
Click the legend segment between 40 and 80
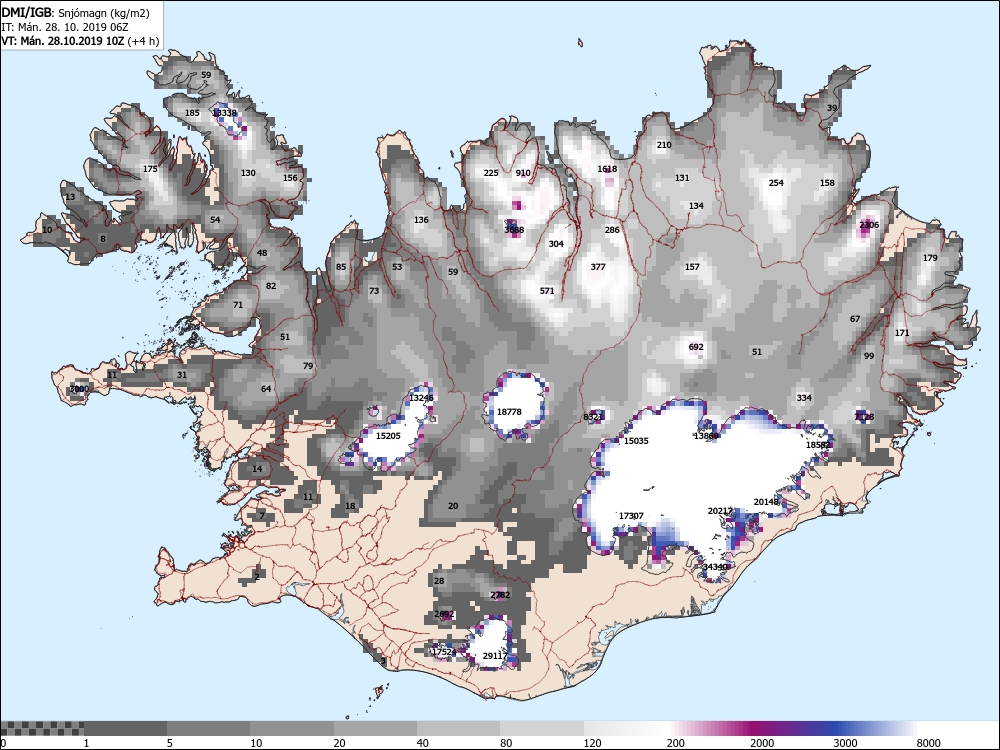pos(459,728)
